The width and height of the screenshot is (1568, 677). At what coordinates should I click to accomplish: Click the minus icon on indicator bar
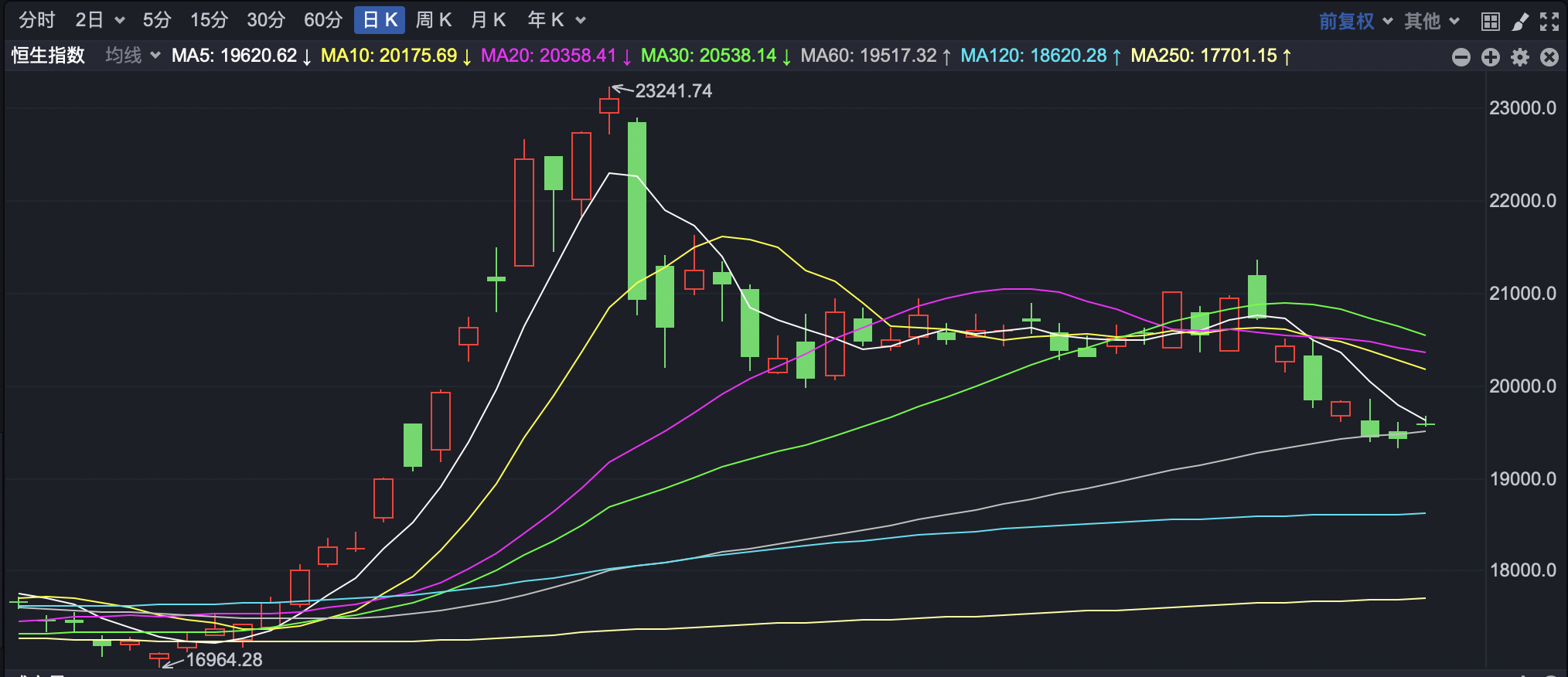coord(1461,56)
